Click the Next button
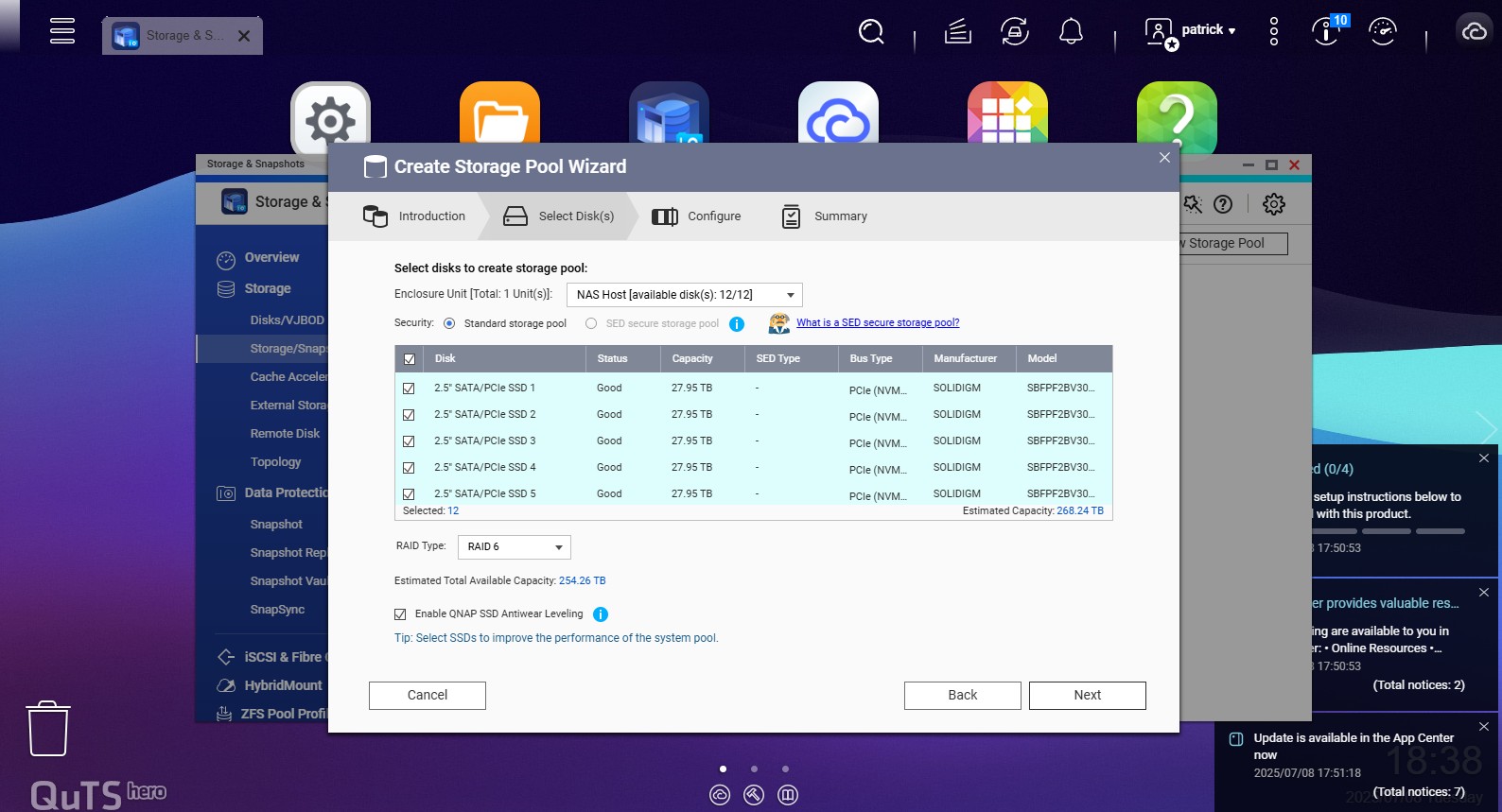1502x812 pixels. tap(1087, 696)
